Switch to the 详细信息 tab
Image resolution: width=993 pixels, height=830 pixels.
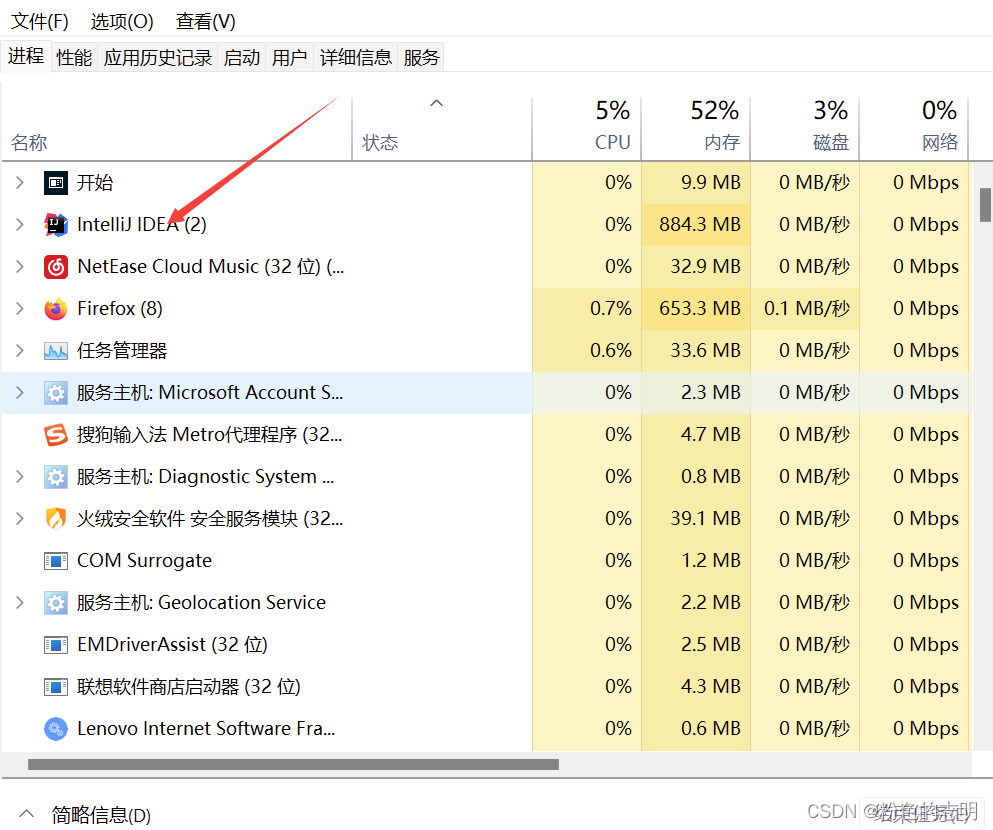pos(355,58)
